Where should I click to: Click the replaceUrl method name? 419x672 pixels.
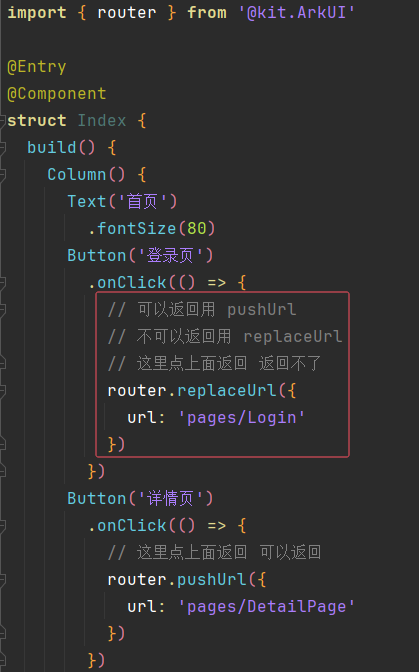227,390
